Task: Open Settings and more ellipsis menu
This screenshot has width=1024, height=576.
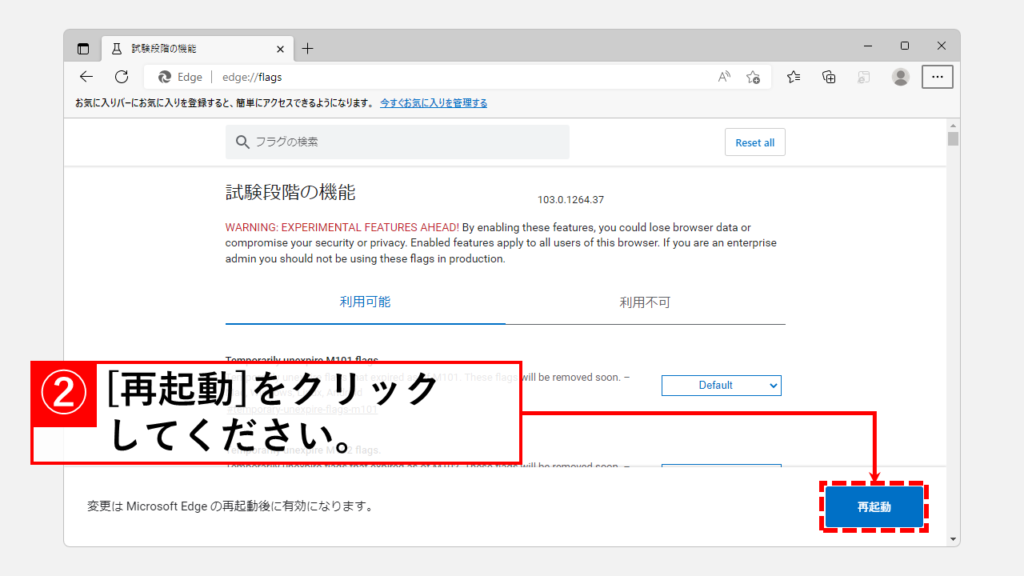Action: tap(937, 77)
